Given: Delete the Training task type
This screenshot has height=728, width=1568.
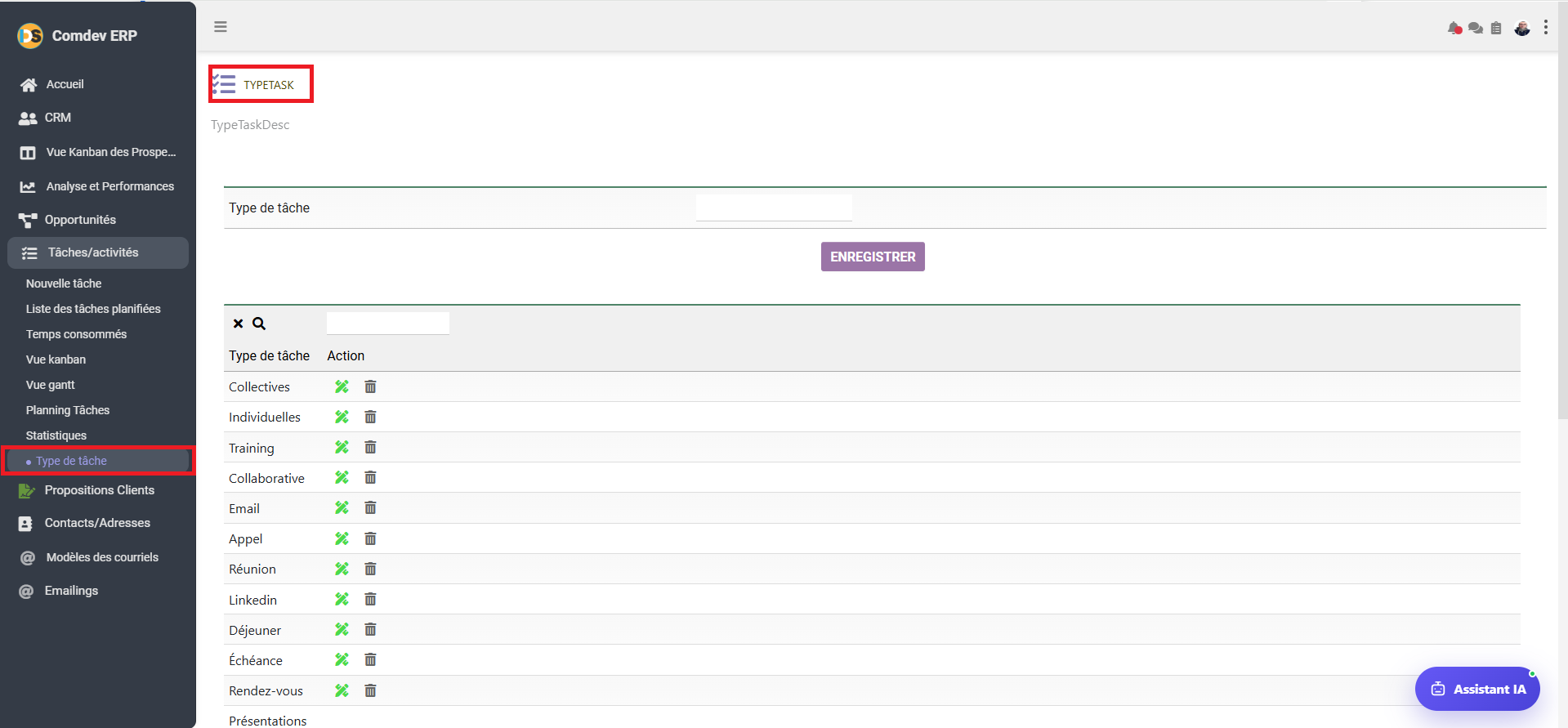Looking at the screenshot, I should click(370, 447).
